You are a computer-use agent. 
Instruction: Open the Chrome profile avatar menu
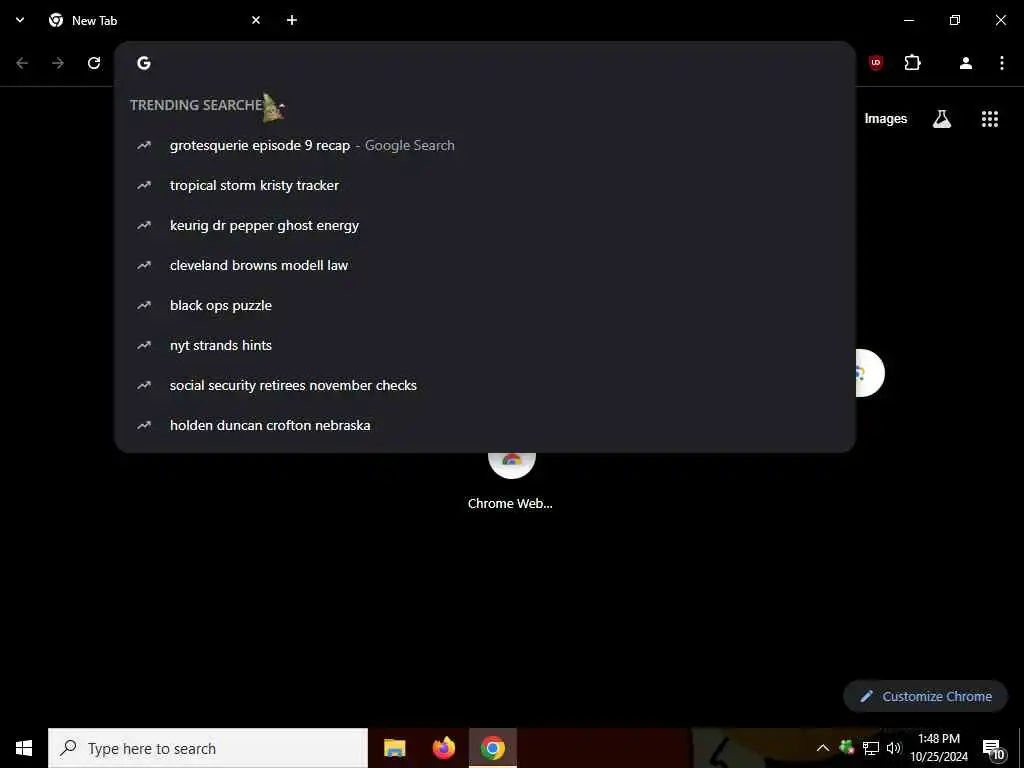click(x=965, y=63)
